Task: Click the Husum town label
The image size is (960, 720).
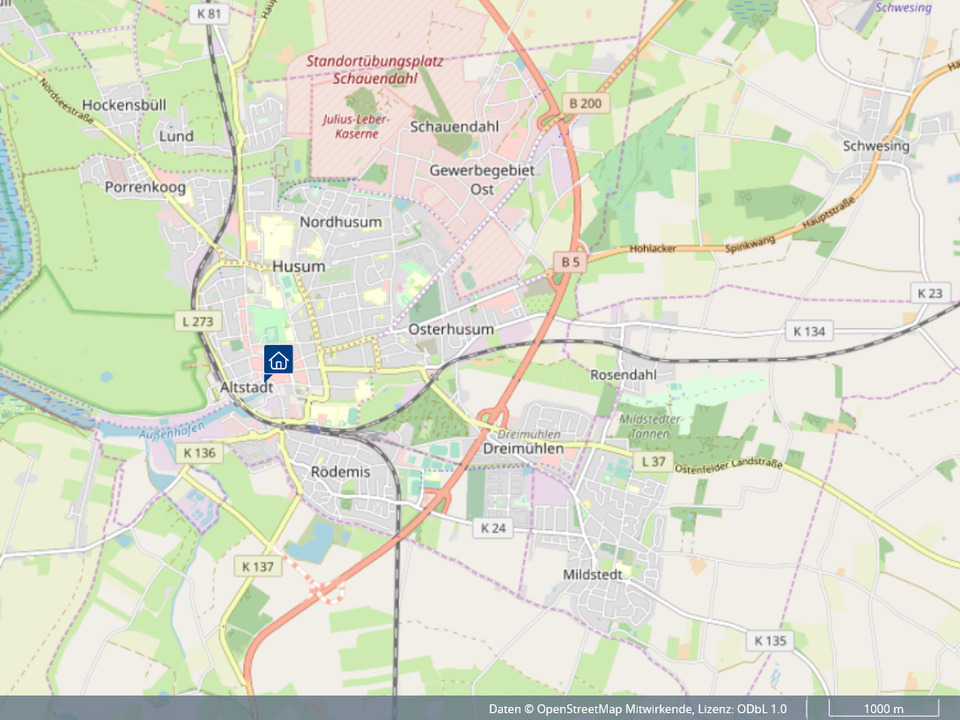Action: pyautogui.click(x=299, y=266)
